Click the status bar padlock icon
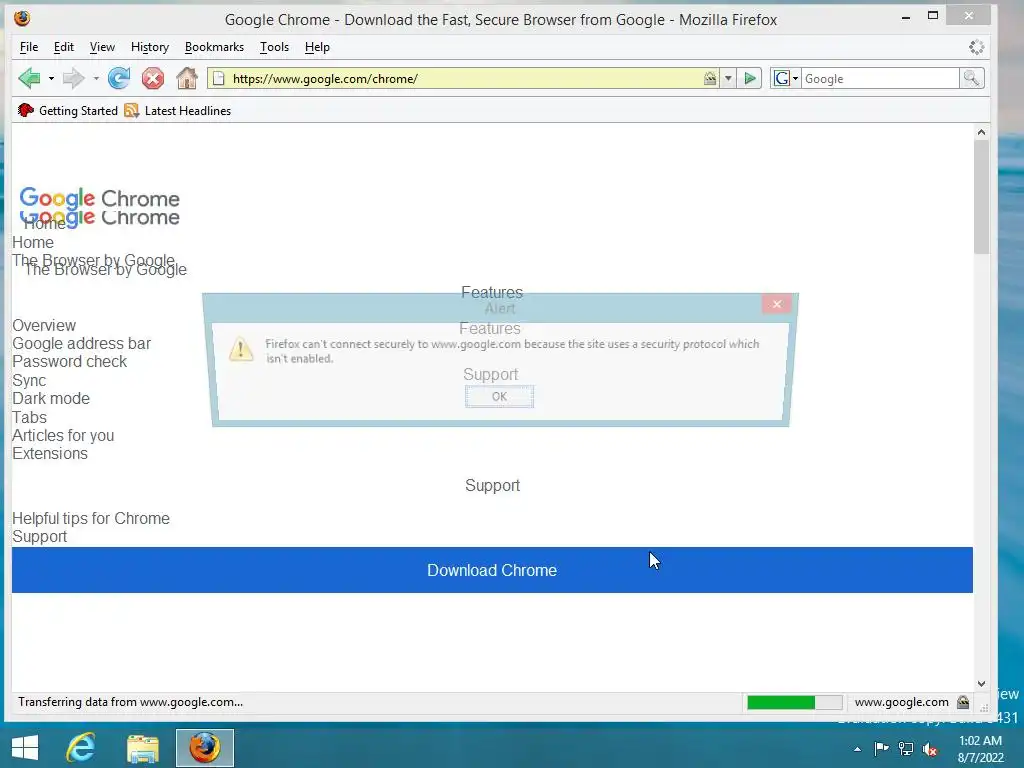 coord(963,702)
